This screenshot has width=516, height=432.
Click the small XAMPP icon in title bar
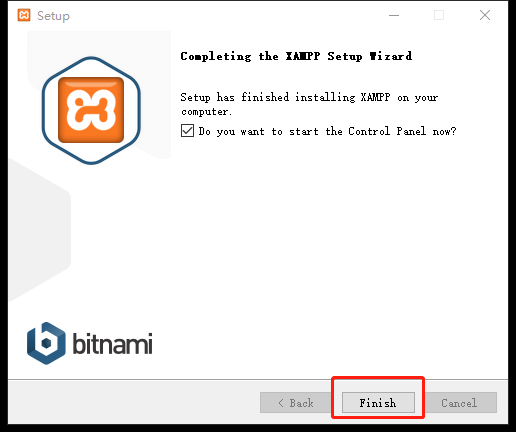[24, 15]
